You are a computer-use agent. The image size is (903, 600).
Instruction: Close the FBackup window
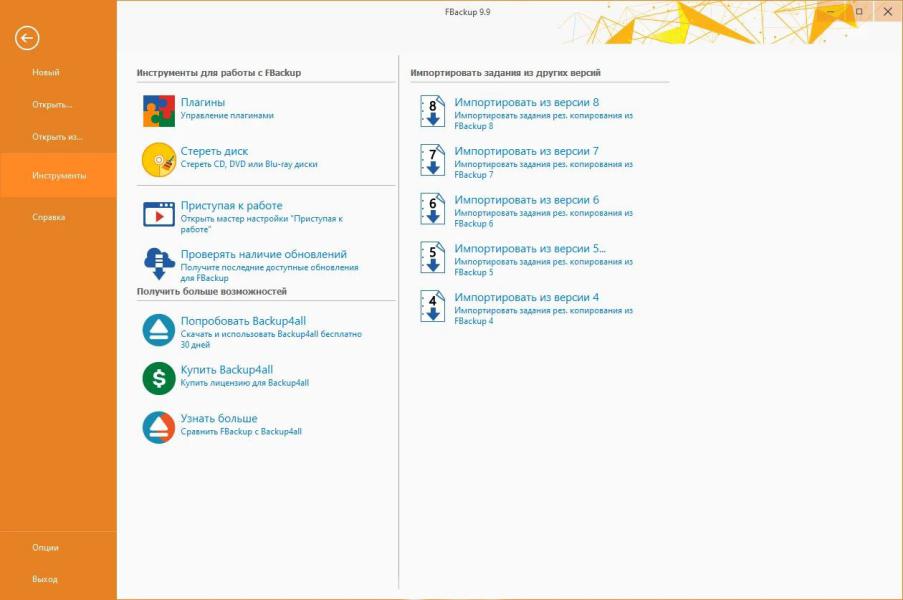tap(888, 12)
